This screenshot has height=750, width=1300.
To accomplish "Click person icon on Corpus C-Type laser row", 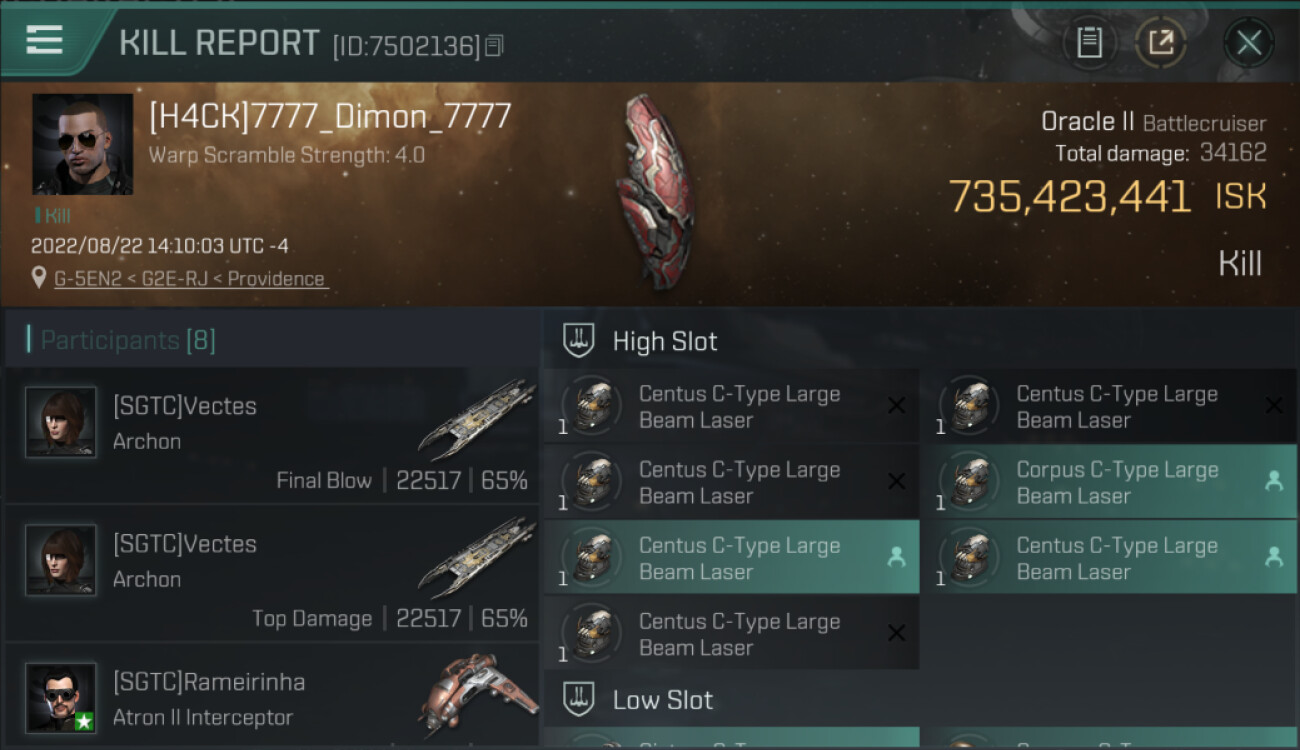I will click(x=1273, y=482).
